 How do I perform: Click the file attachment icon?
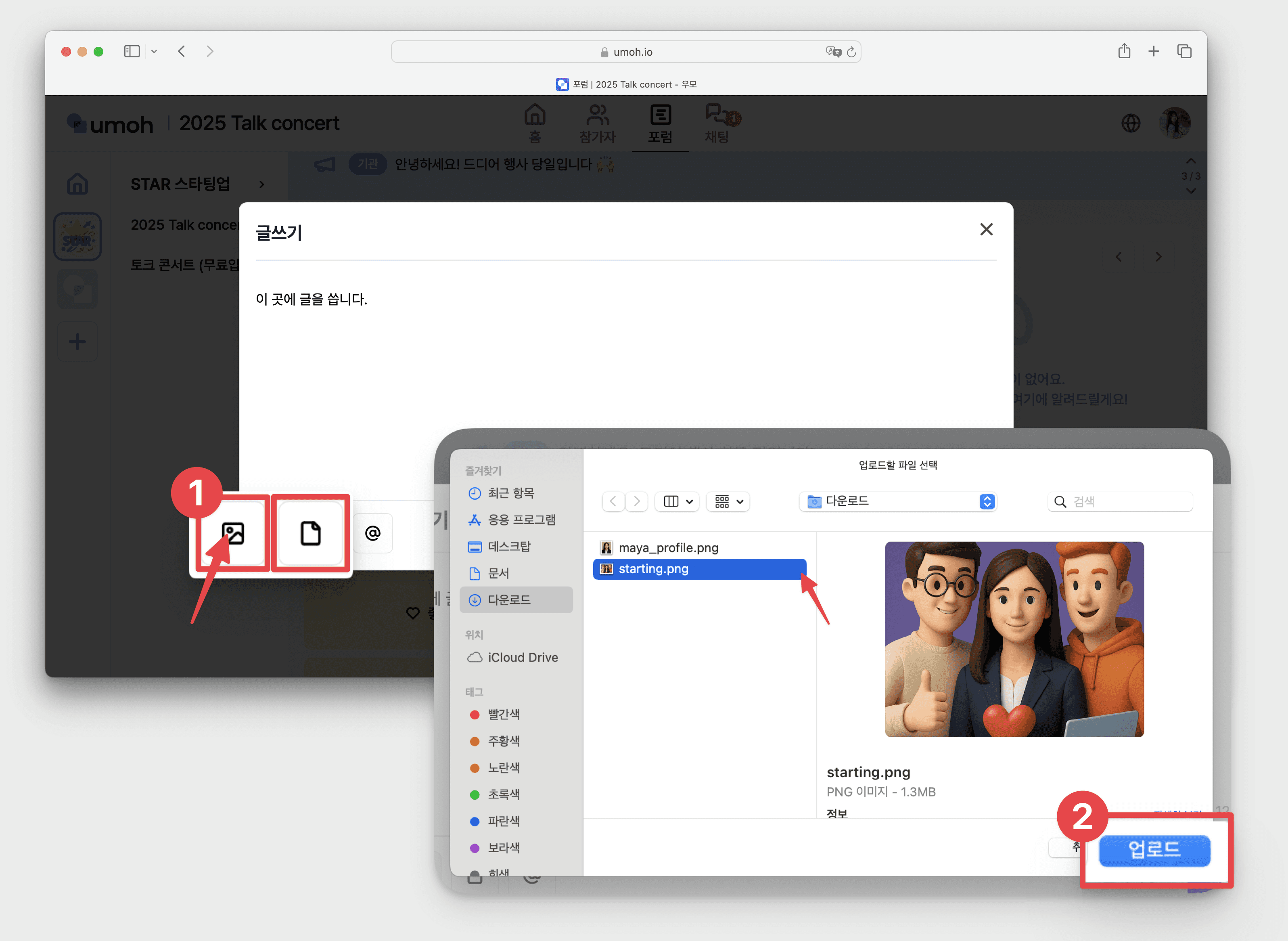tap(310, 533)
